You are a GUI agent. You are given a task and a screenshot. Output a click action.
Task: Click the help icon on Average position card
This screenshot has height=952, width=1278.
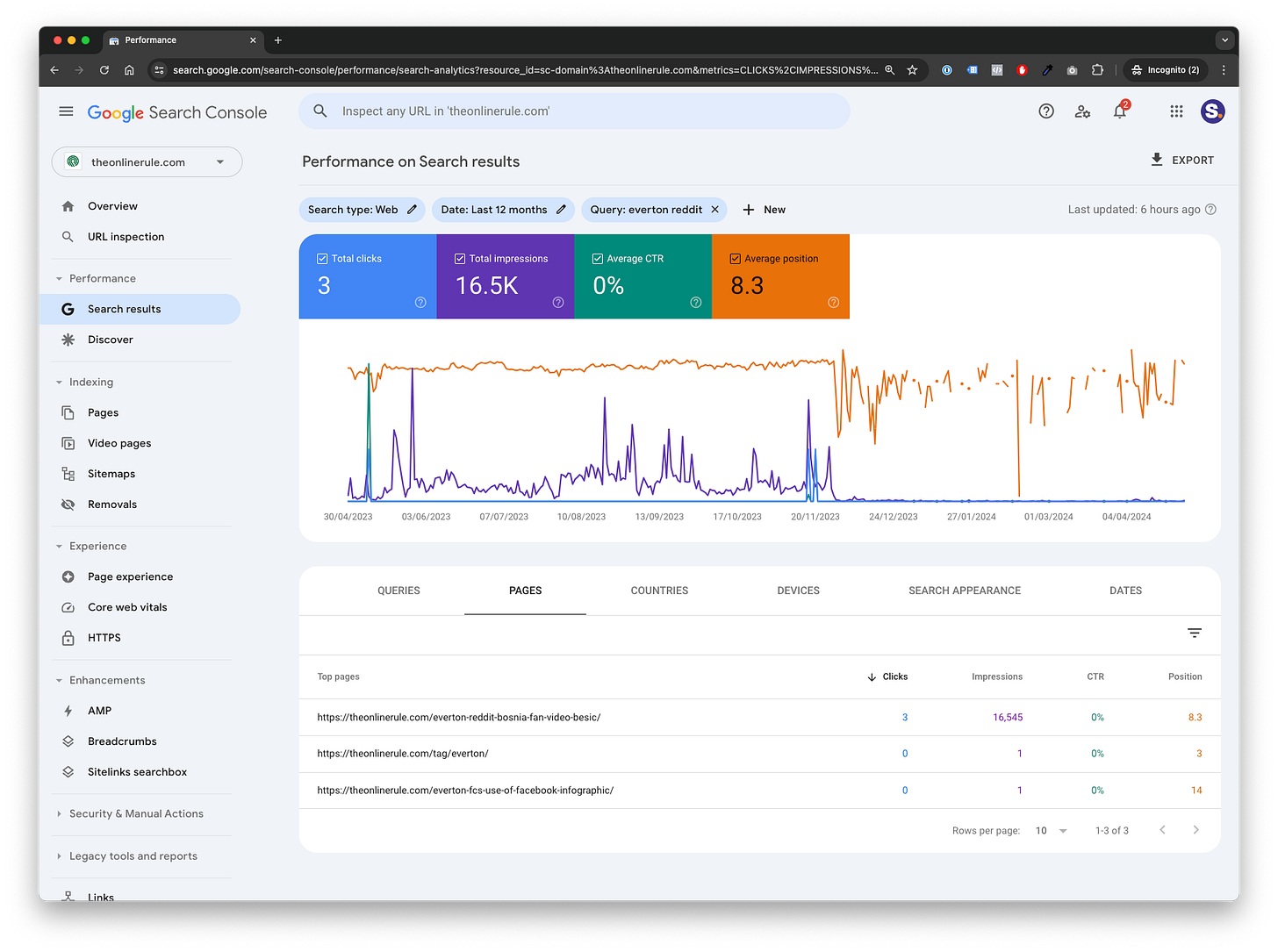(834, 303)
